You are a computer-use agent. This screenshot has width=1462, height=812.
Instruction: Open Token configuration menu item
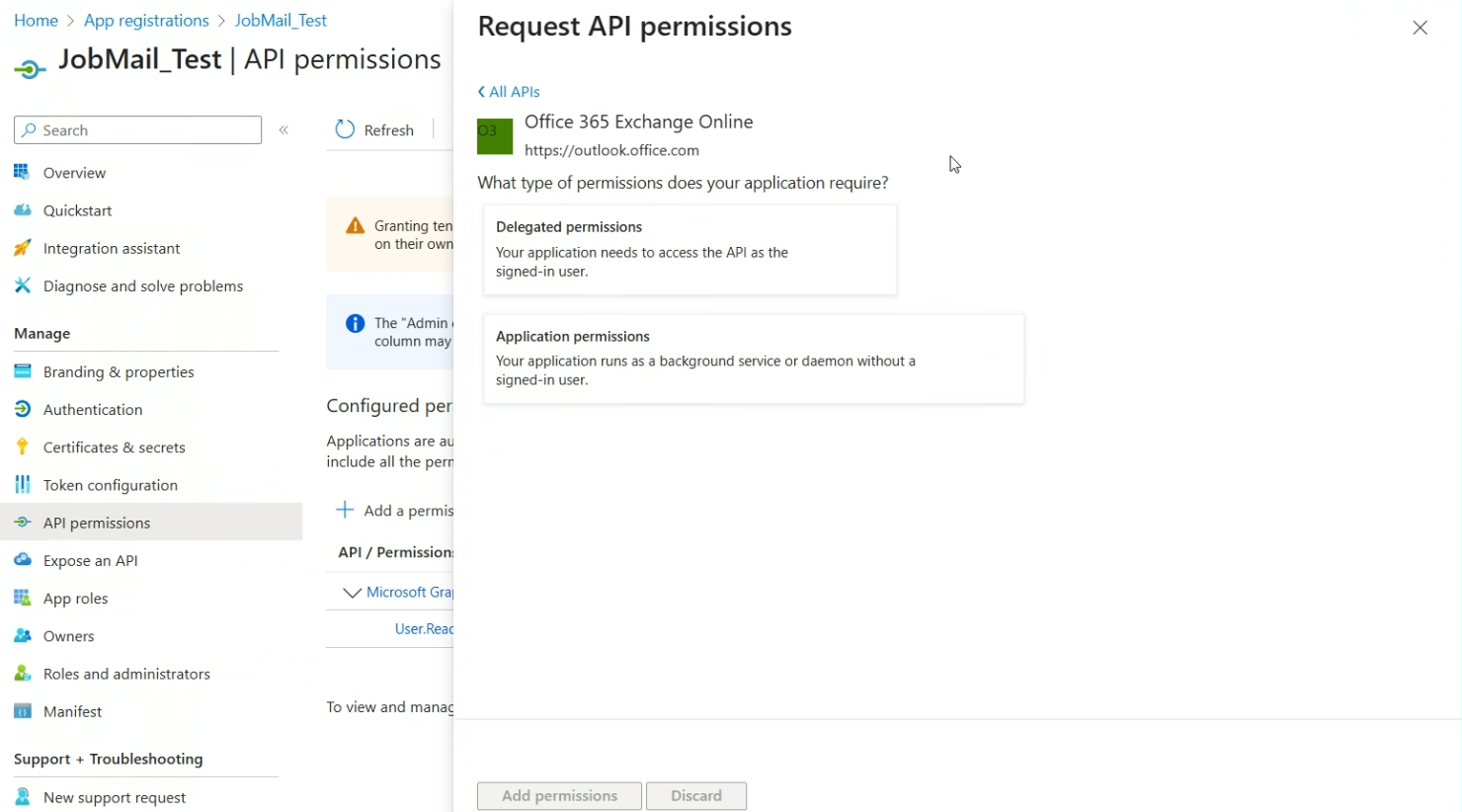pyautogui.click(x=111, y=485)
